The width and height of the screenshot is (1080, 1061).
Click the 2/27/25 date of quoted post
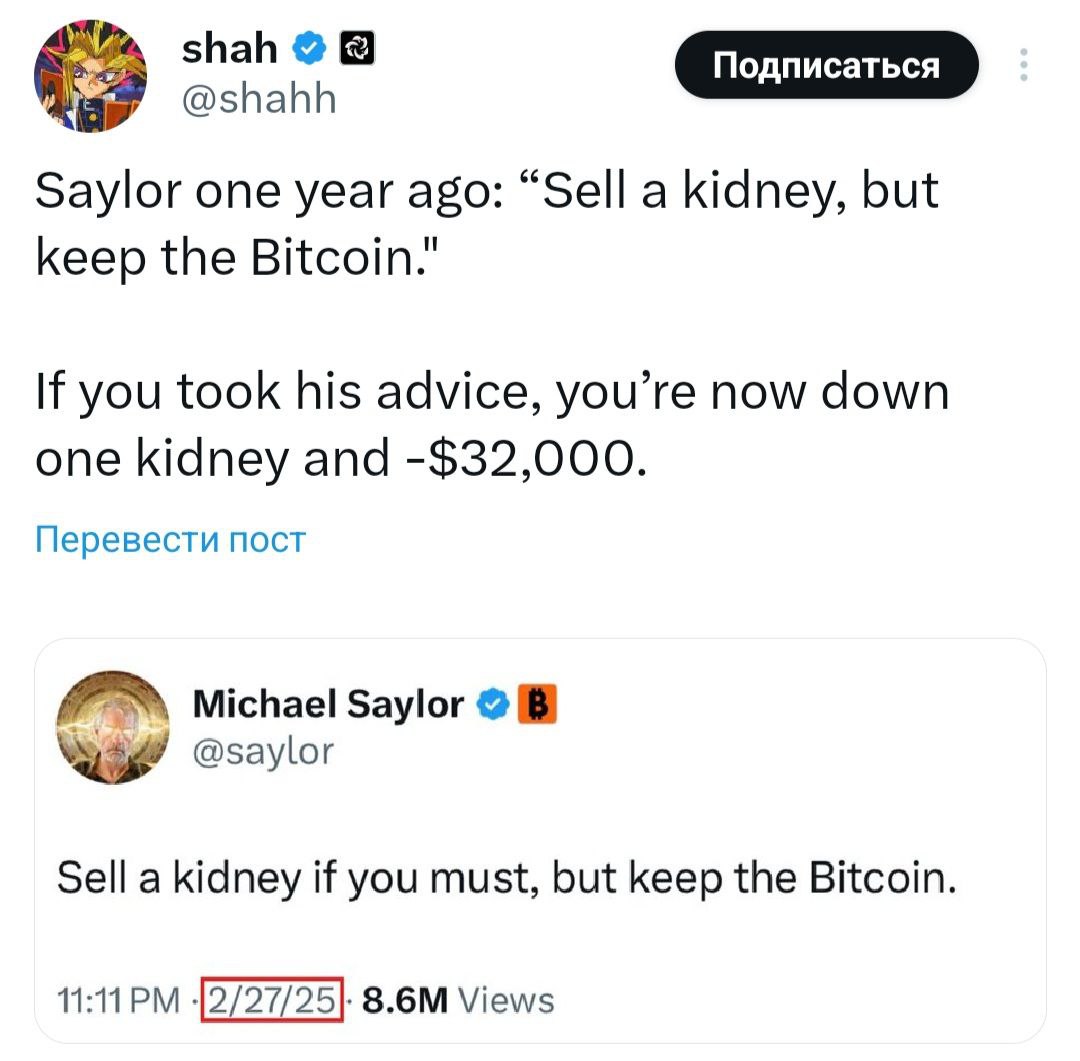[x=272, y=998]
